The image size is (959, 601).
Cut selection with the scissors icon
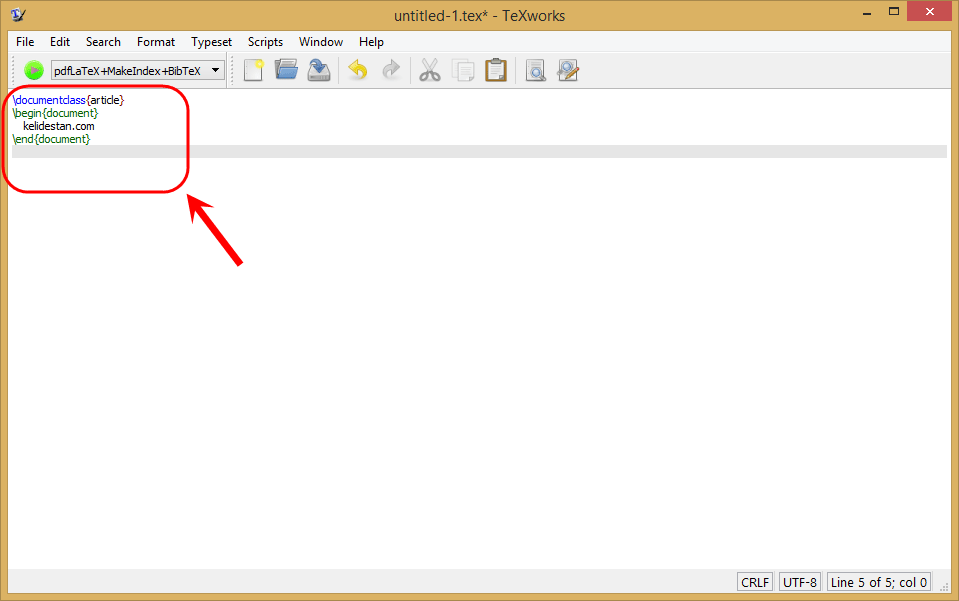(430, 70)
